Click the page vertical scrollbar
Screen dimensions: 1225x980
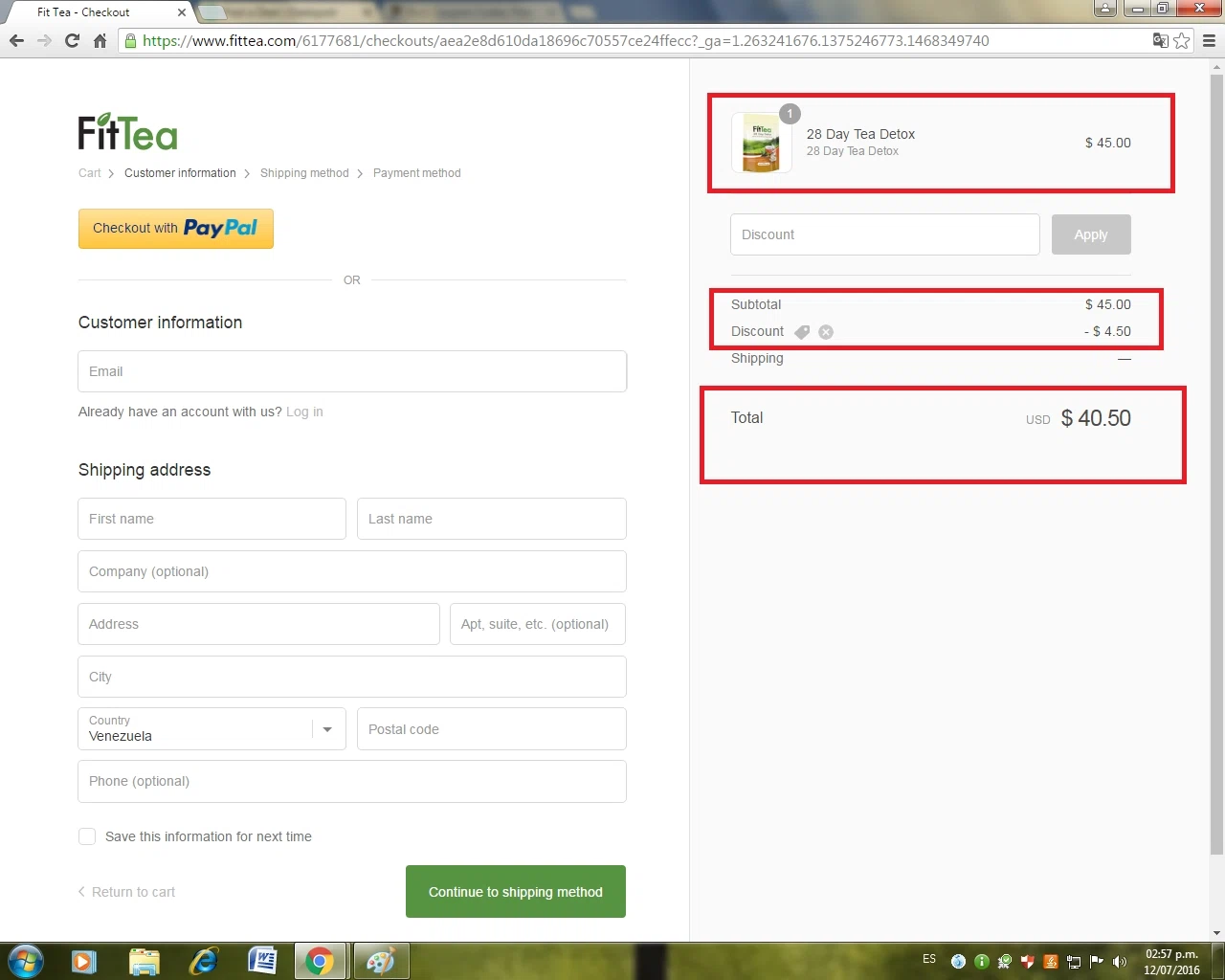[1217, 464]
